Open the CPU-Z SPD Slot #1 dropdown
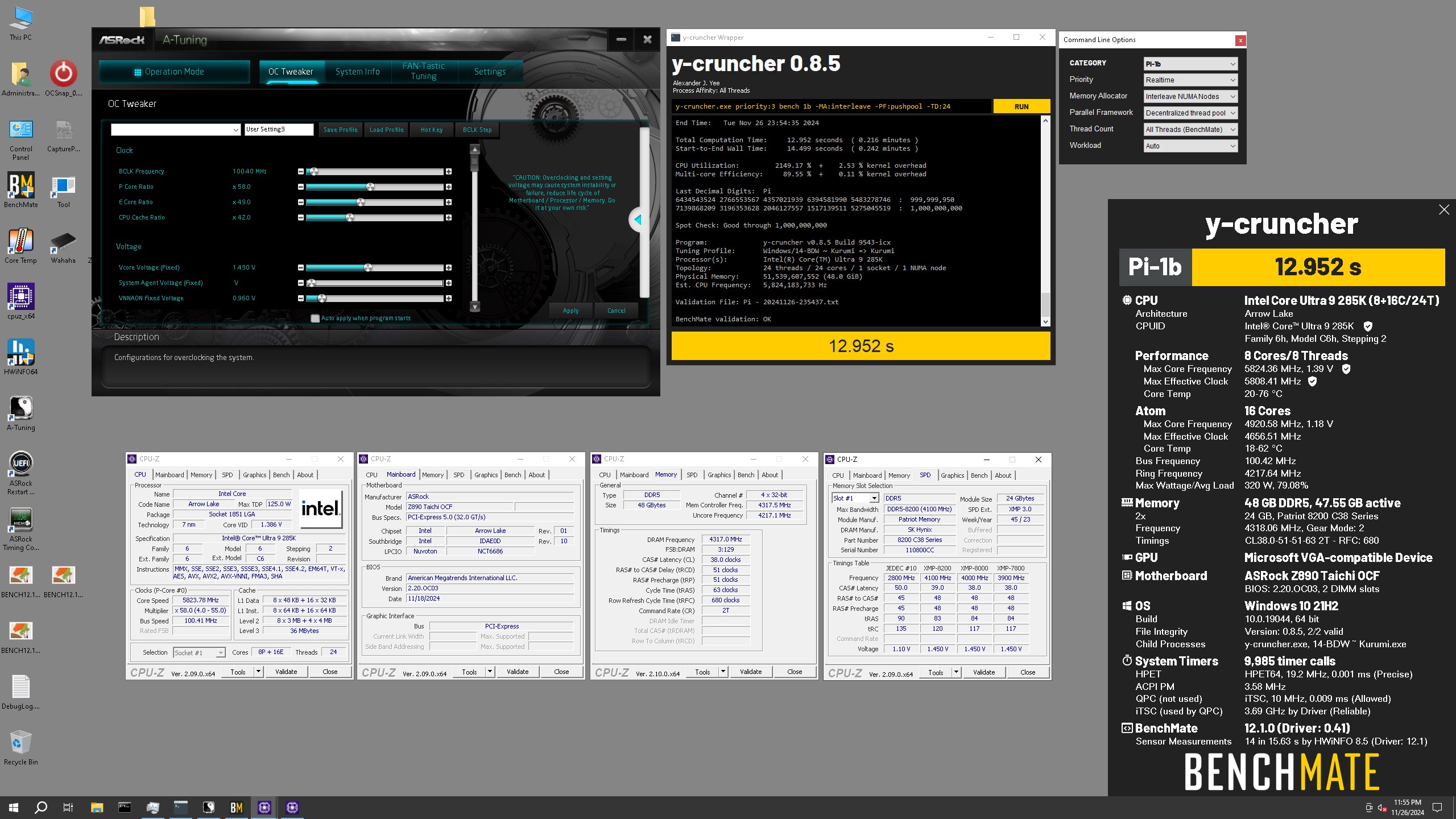Viewport: 1456px width, 819px height. pos(855,498)
